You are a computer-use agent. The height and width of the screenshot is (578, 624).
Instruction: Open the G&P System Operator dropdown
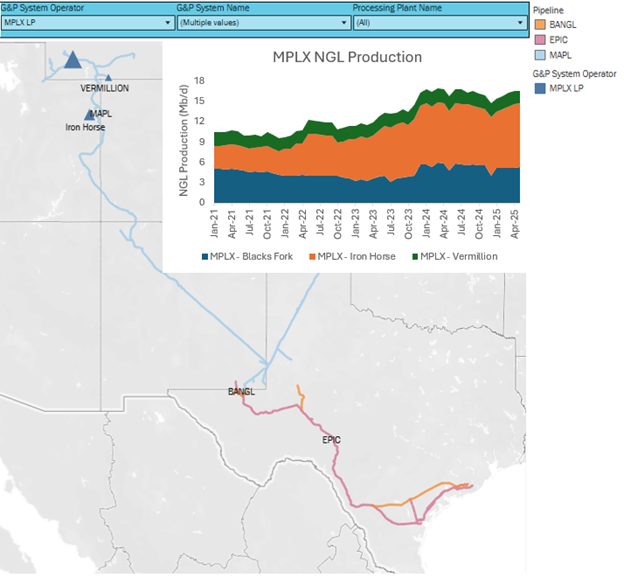[x=88, y=23]
